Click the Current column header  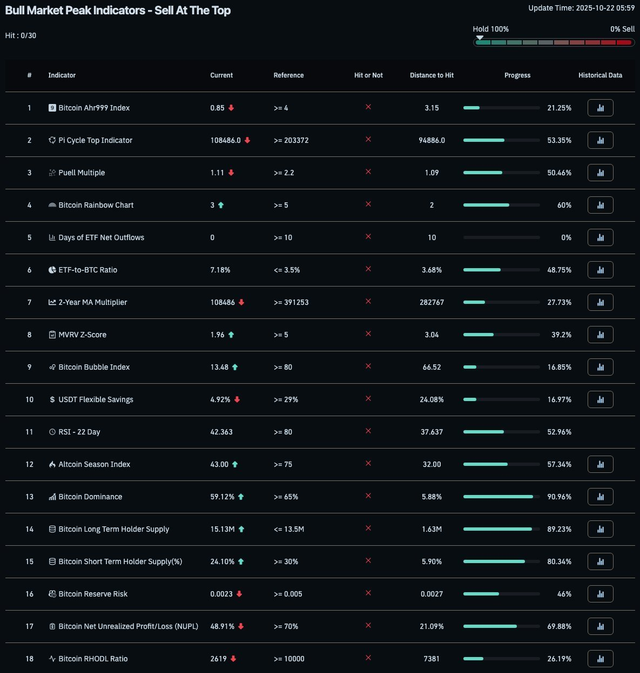click(x=221, y=75)
